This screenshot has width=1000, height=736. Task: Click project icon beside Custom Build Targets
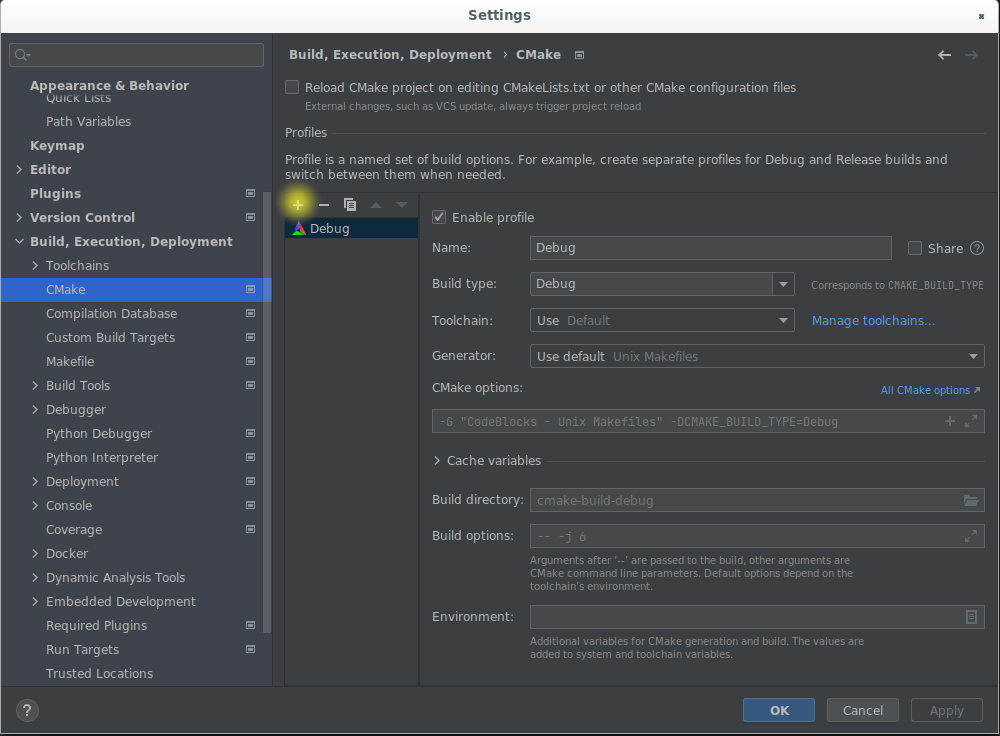[251, 337]
